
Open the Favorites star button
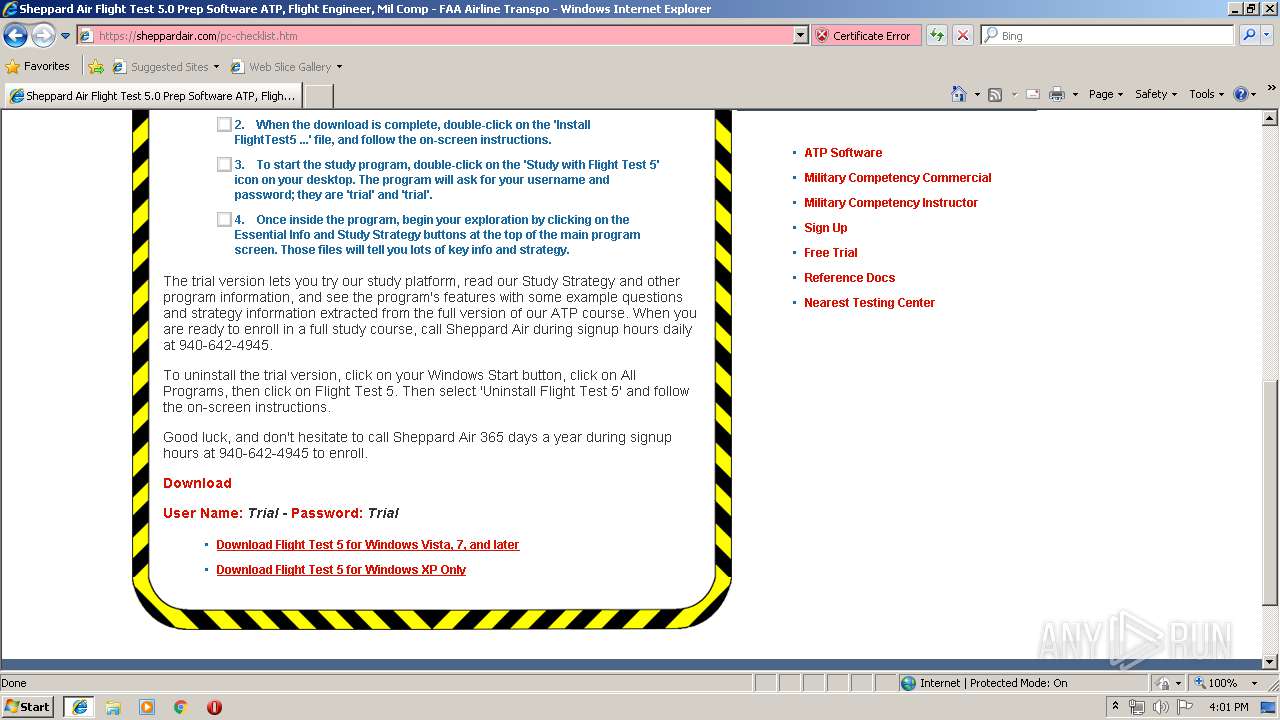pos(38,66)
